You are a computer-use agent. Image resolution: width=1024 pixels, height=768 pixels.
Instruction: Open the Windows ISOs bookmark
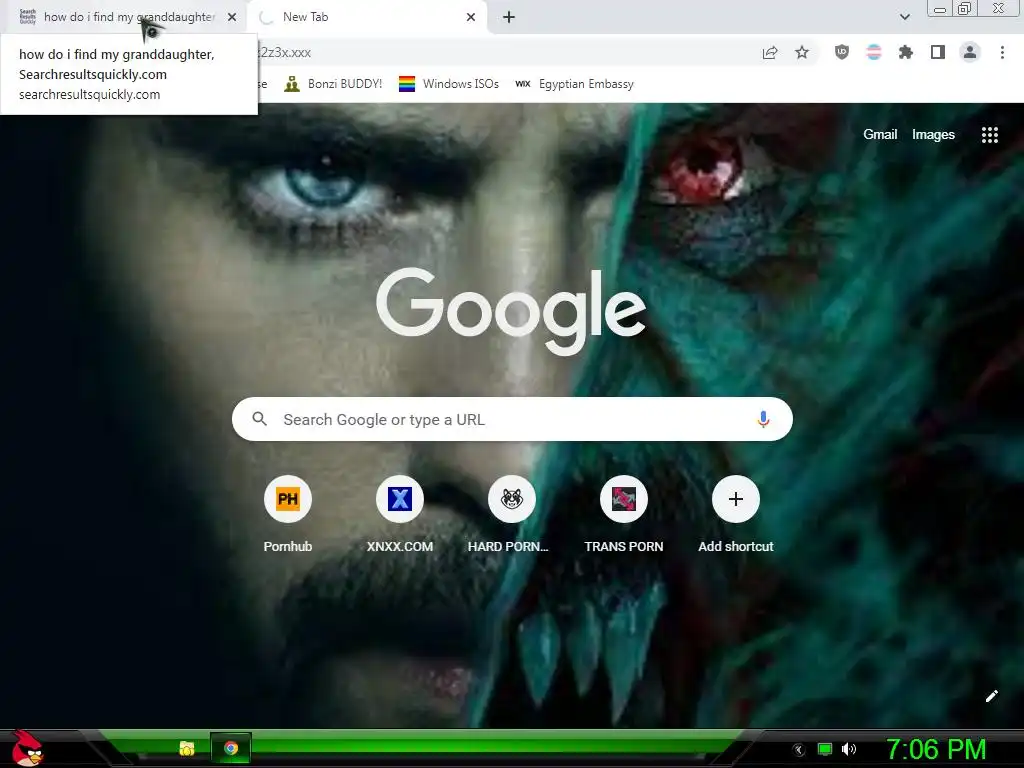tap(449, 84)
